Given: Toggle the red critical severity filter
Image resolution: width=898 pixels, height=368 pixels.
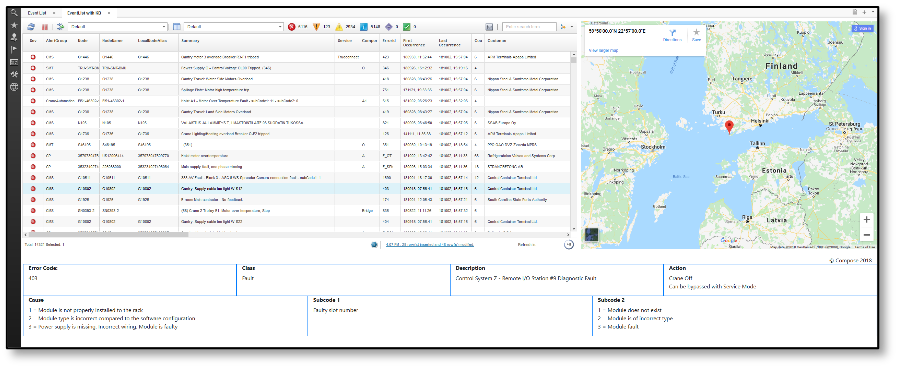Looking at the screenshot, I should (292, 26).
